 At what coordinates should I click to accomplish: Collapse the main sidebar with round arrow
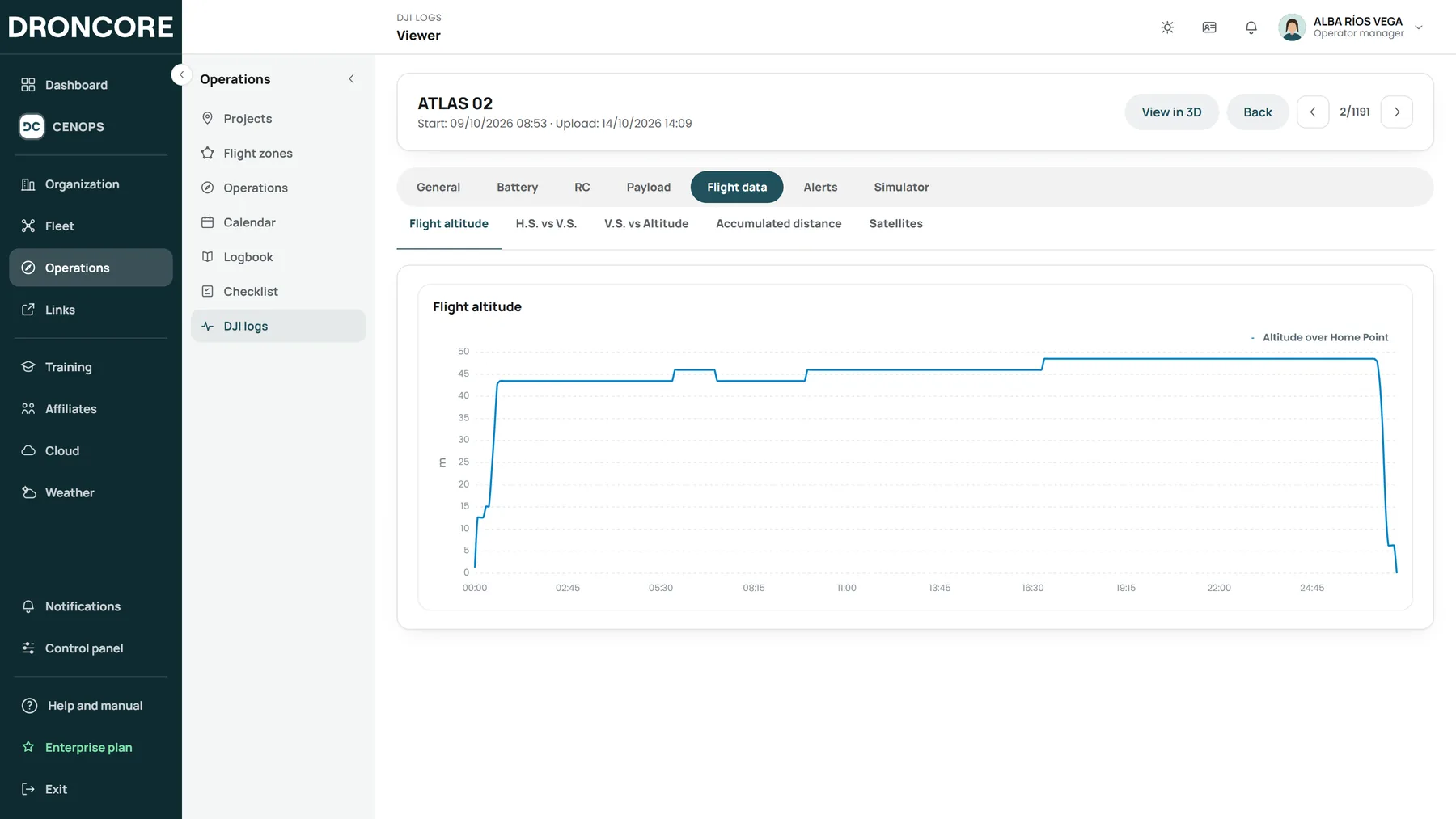[181, 74]
